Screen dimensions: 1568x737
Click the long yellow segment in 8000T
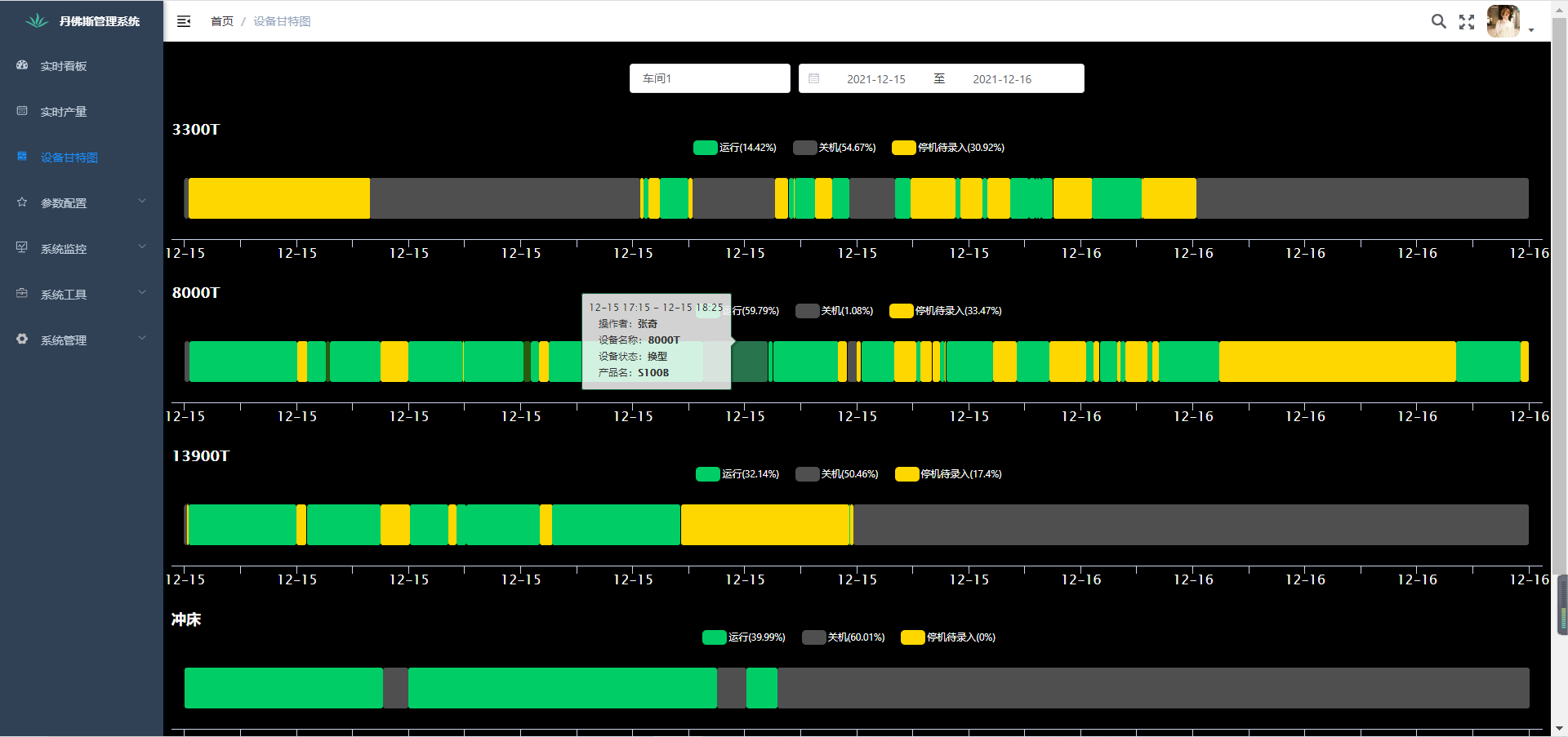click(1338, 362)
